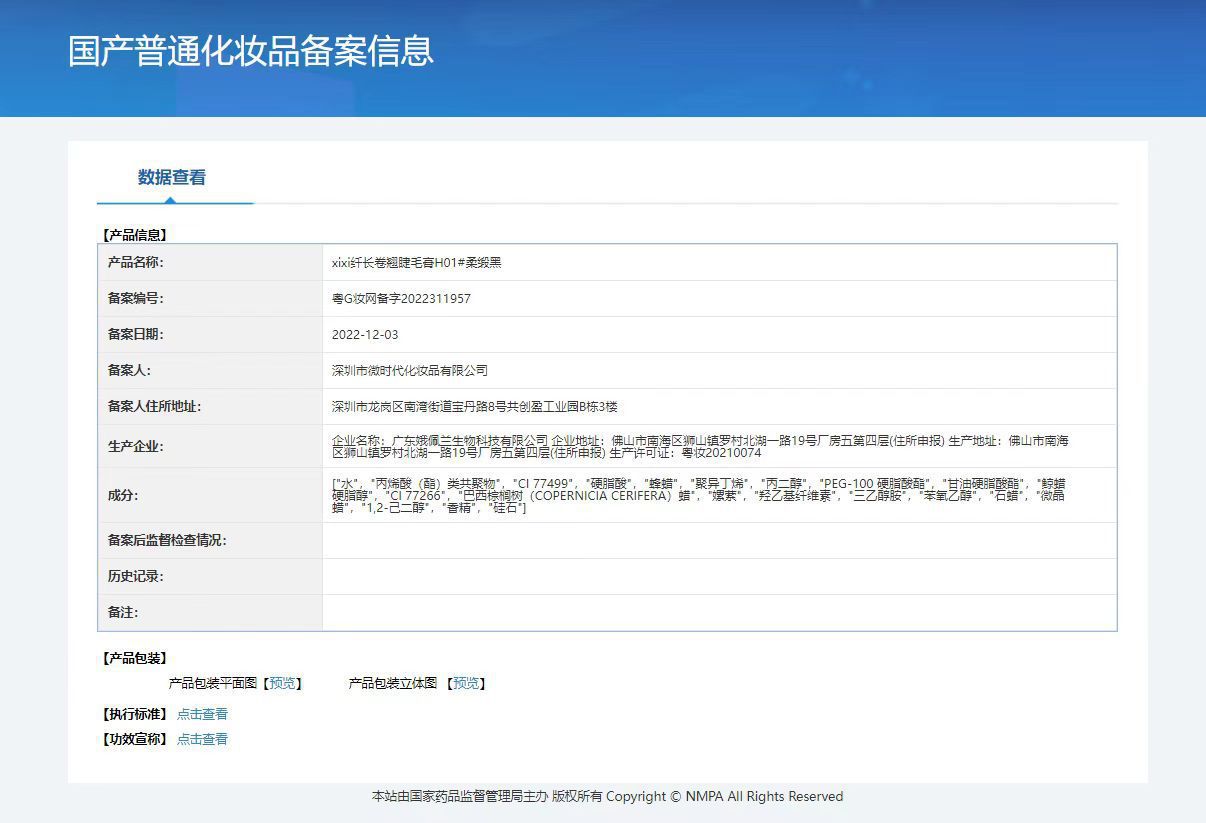The width and height of the screenshot is (1206, 823).
Task: Click the page title 国产普通化妆品备案信息
Action: point(251,51)
